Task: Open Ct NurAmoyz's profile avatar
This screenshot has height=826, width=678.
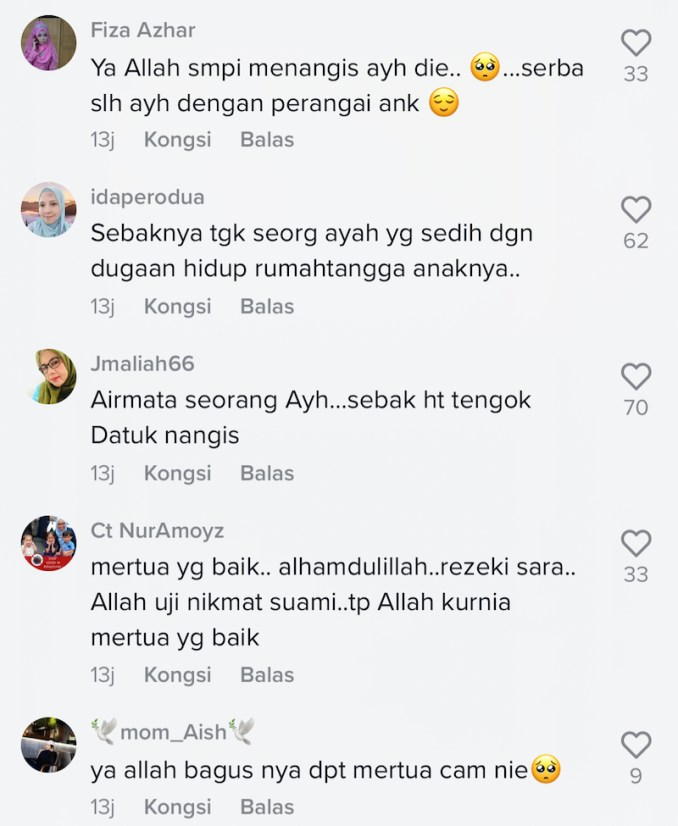Action: (48, 543)
